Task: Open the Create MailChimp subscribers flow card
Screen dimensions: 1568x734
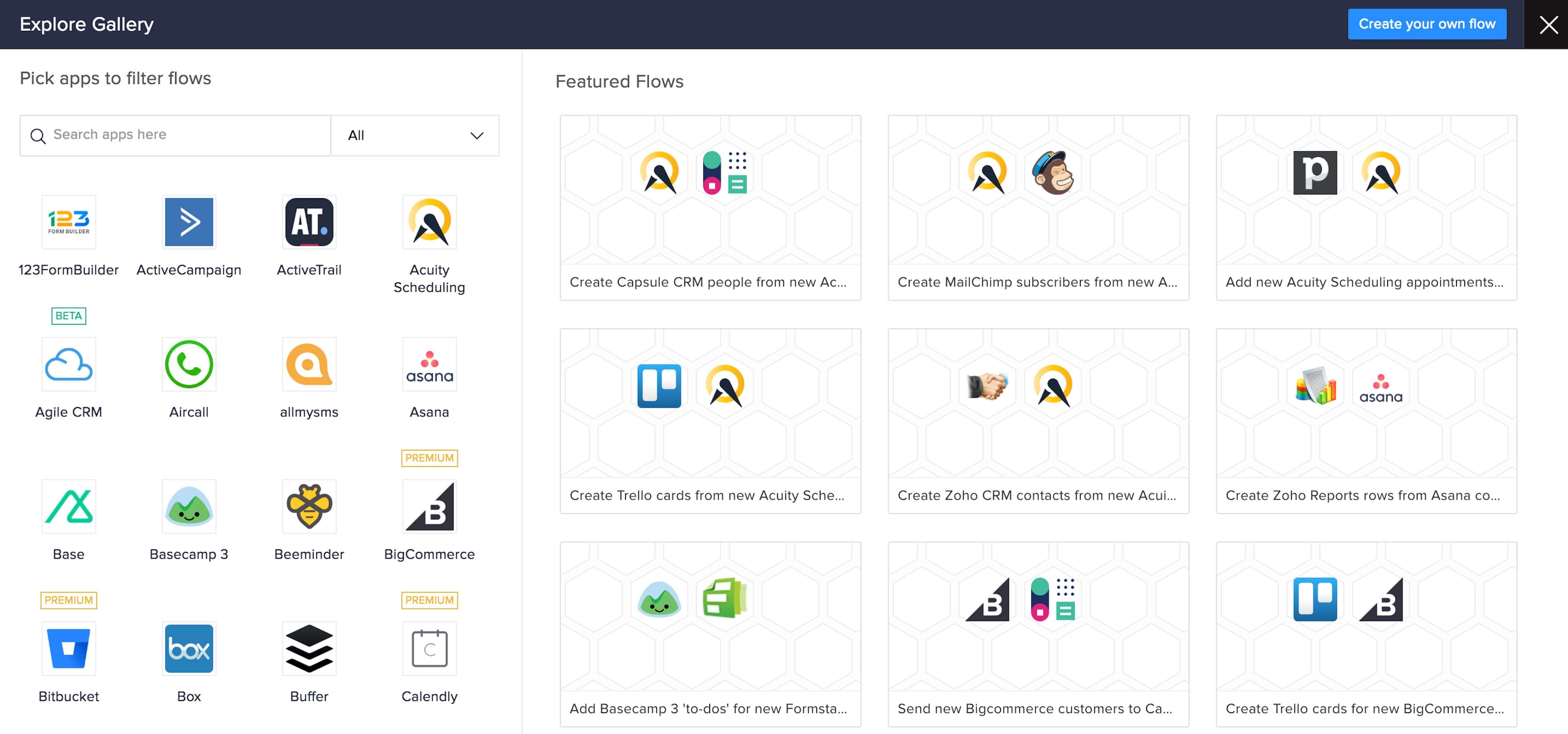Action: (1038, 208)
